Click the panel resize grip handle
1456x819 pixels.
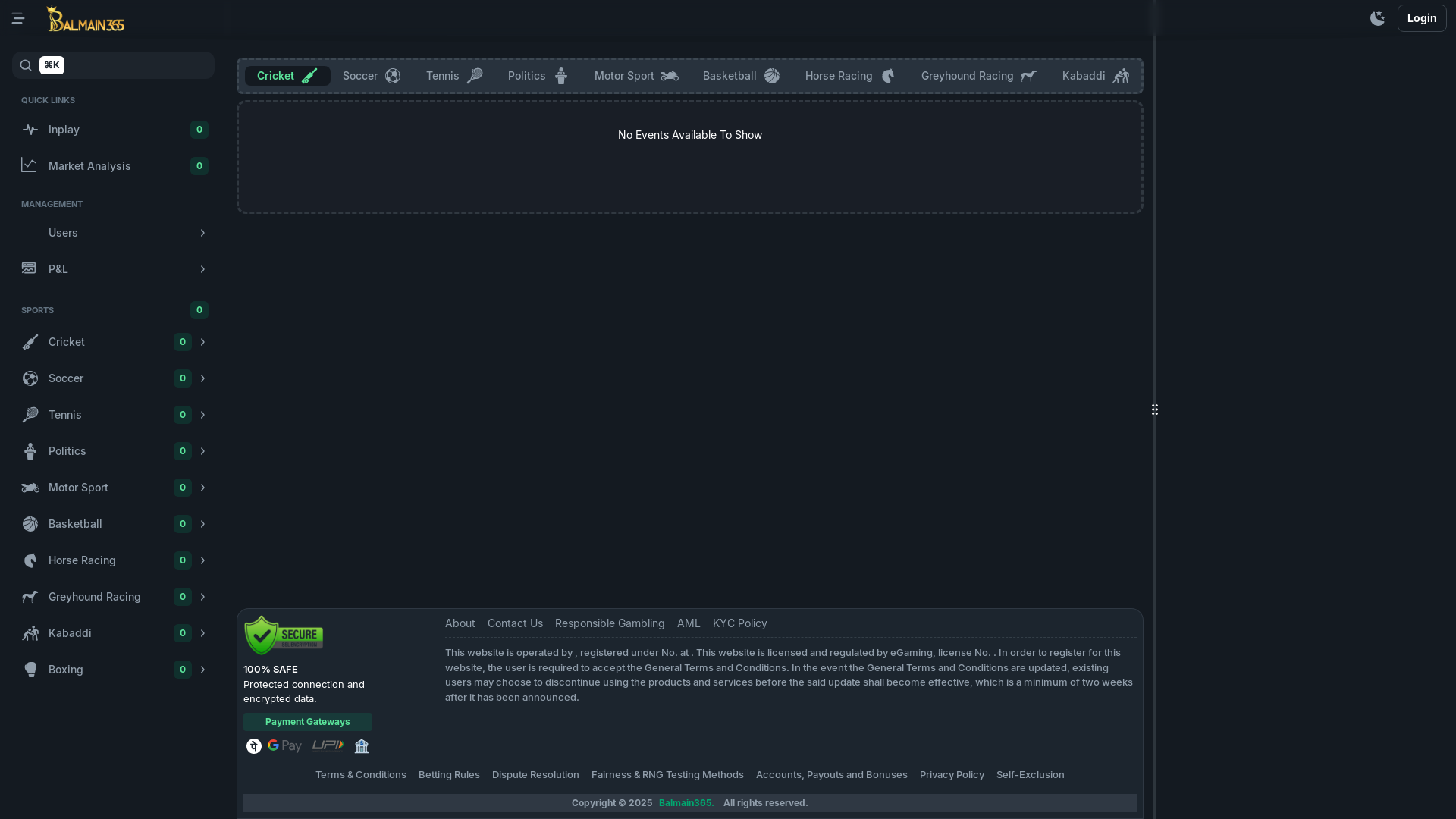1155,409
